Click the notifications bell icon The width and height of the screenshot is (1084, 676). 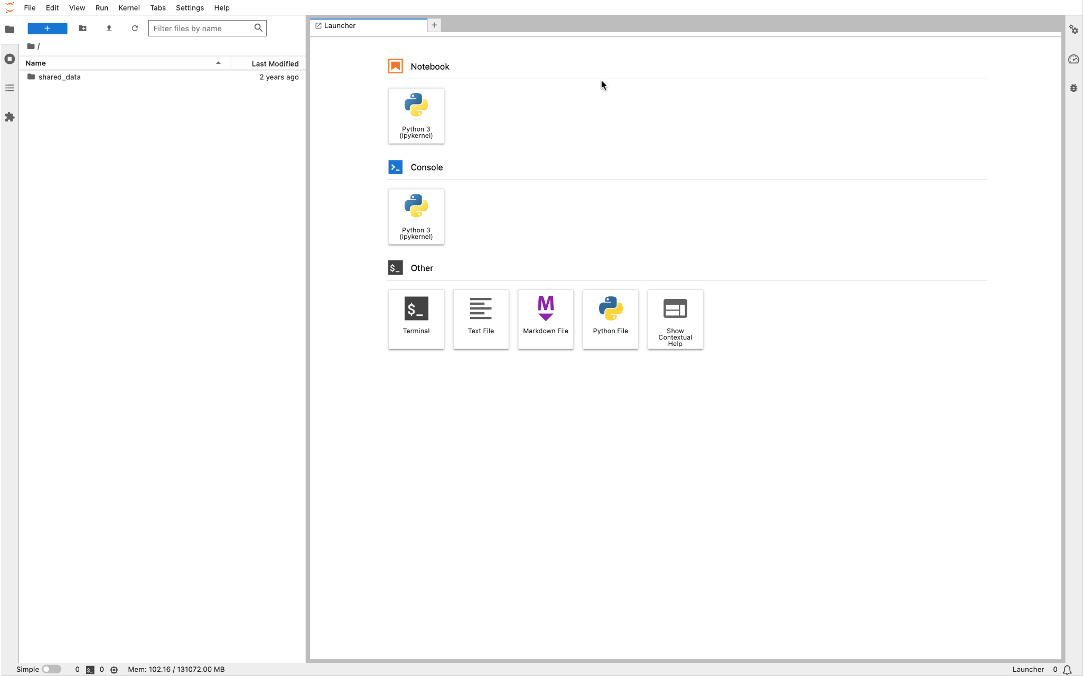[1067, 669]
